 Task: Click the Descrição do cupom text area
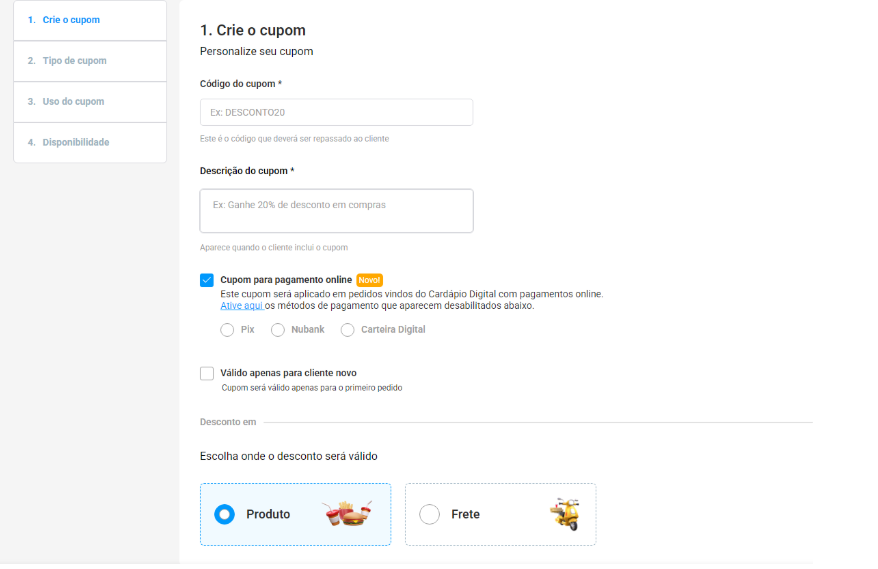click(x=336, y=210)
